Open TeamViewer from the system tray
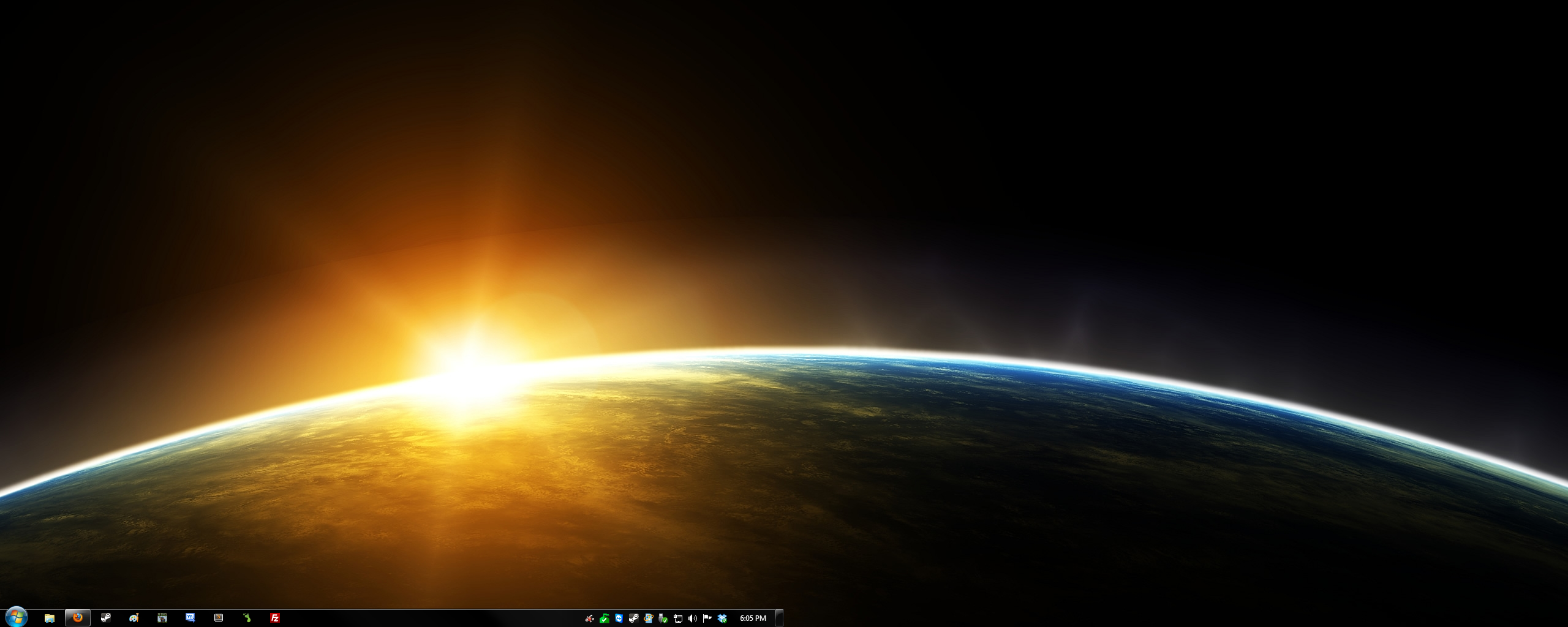The image size is (1568, 627). tap(619, 618)
